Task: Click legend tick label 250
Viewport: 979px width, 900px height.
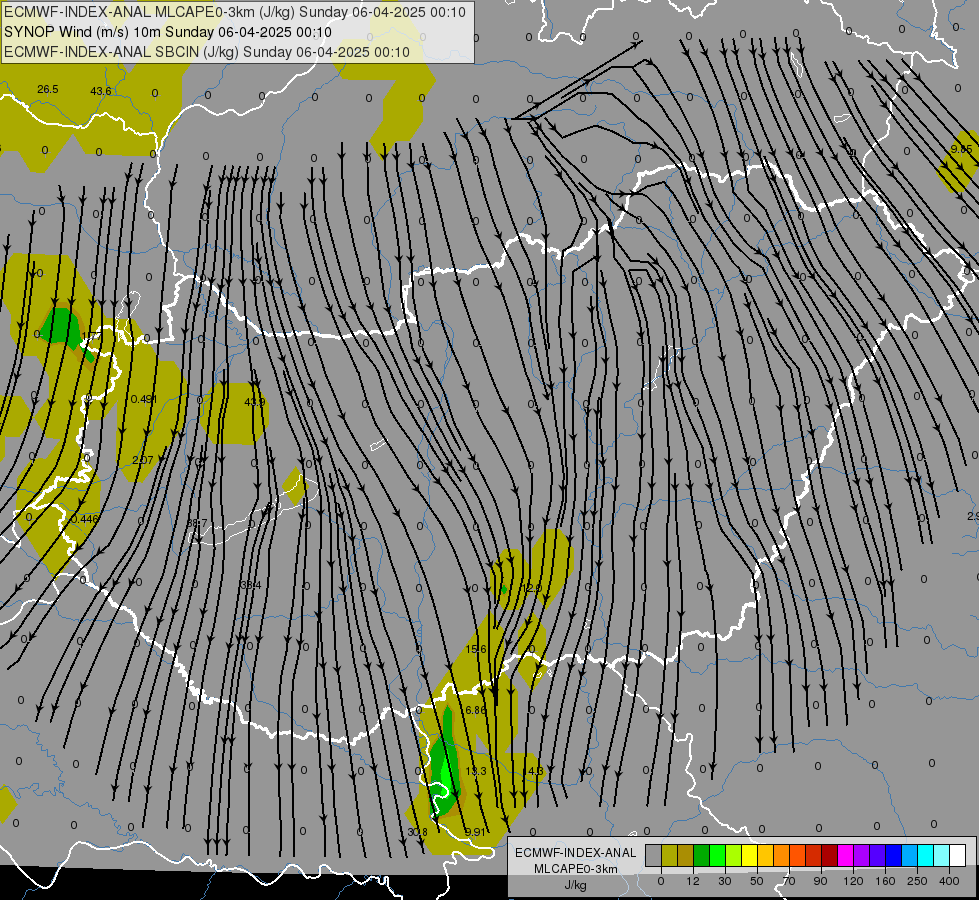Action: pos(917,881)
